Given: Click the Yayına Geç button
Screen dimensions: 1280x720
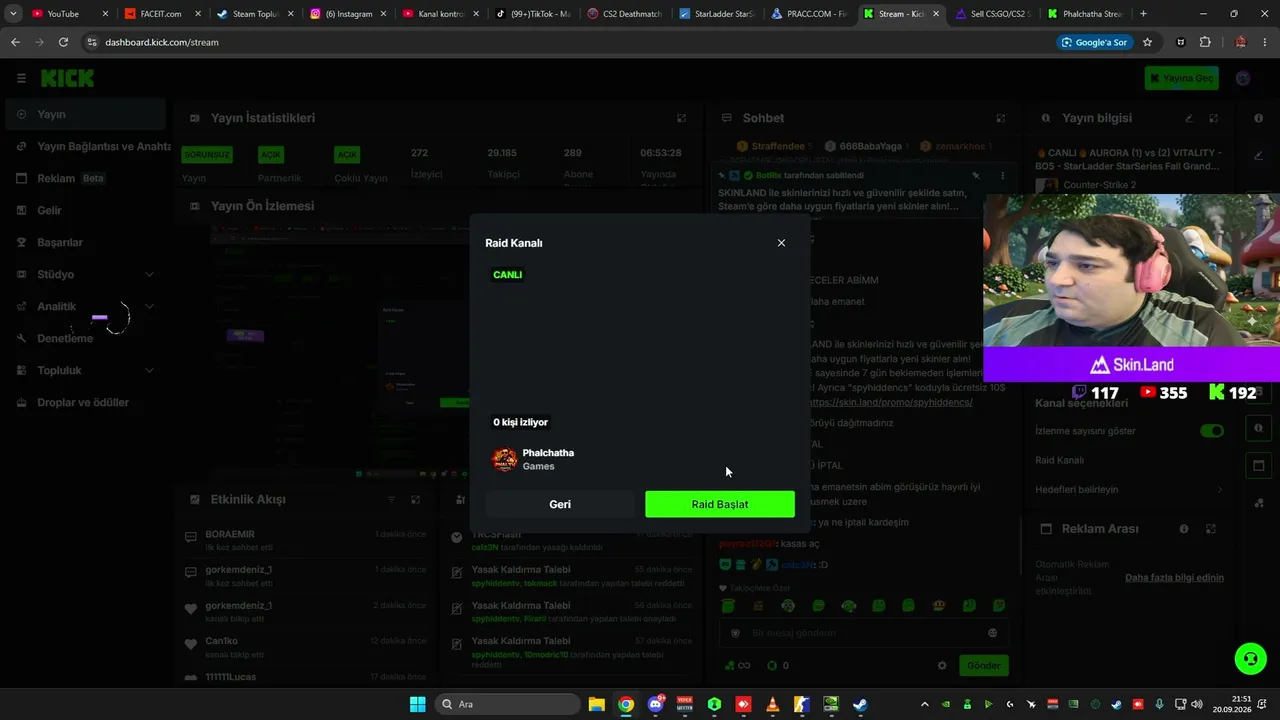Looking at the screenshot, I should pyautogui.click(x=1181, y=78).
